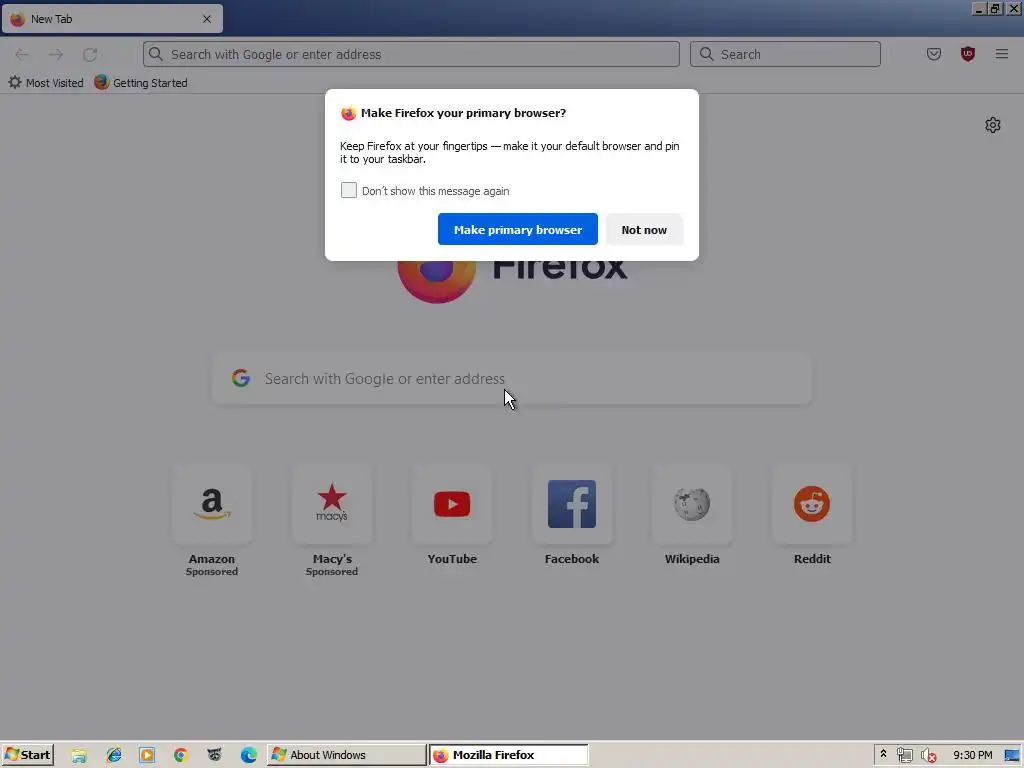Open Getting Started bookmark
The height and width of the screenshot is (768, 1024).
[141, 83]
